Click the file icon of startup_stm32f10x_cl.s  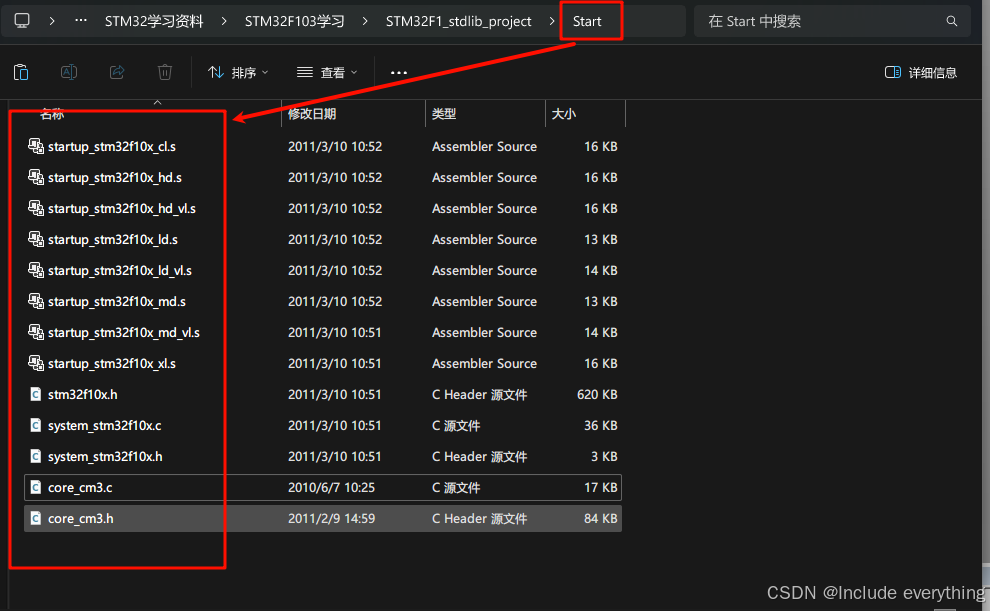click(x=36, y=146)
